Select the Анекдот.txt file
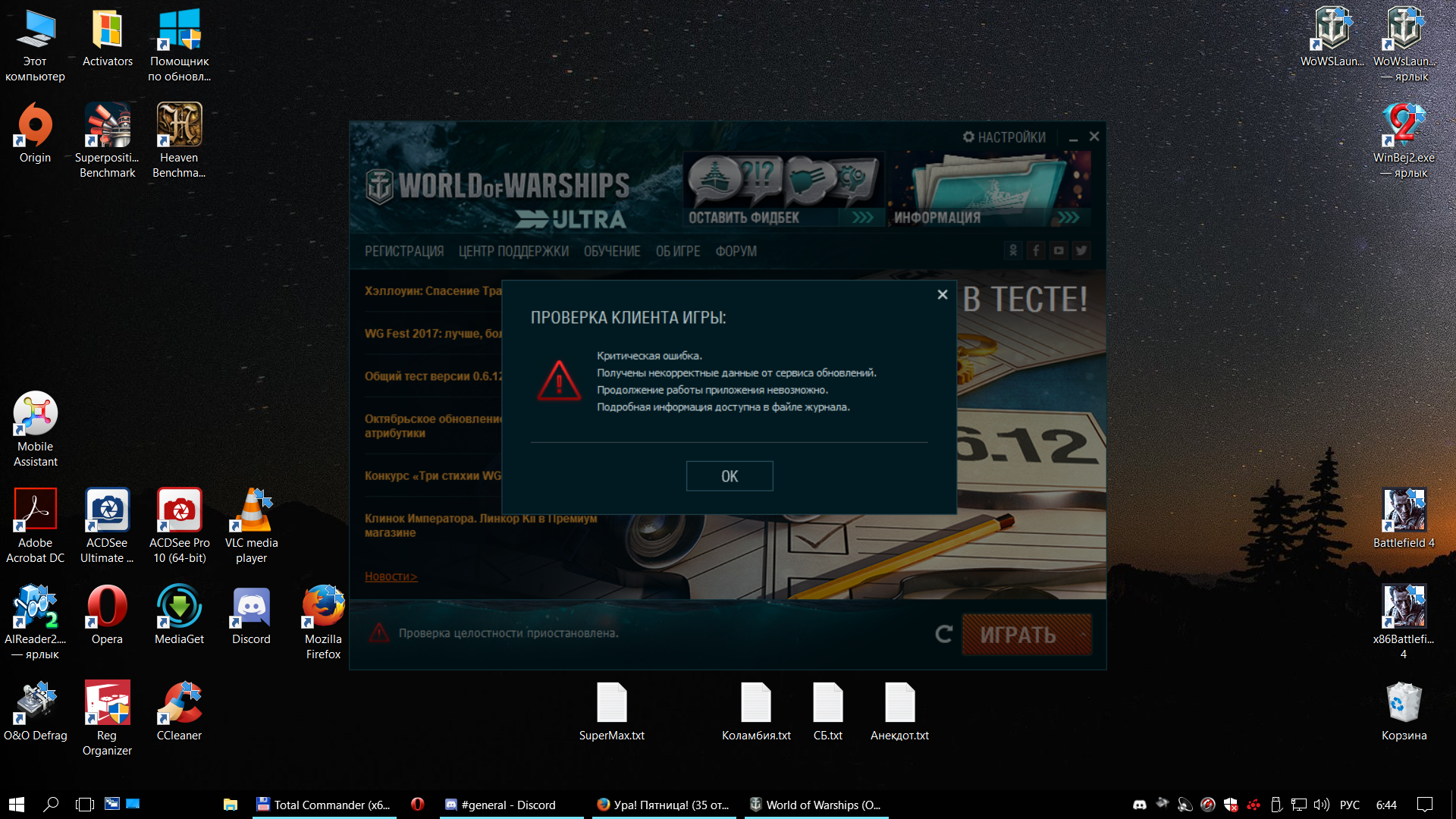The height and width of the screenshot is (819, 1456). click(x=899, y=711)
